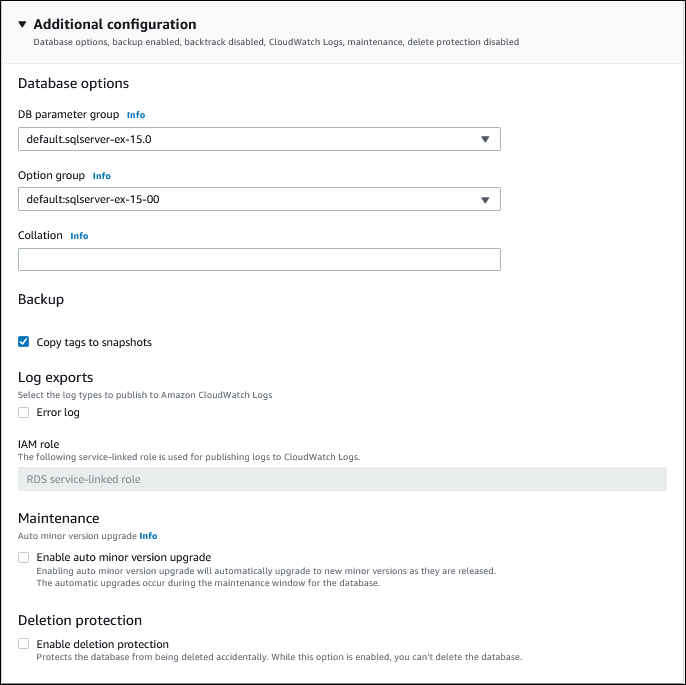Open Info link beside DB parameter group
Image resolution: width=686 pixels, height=685 pixels.
136,115
